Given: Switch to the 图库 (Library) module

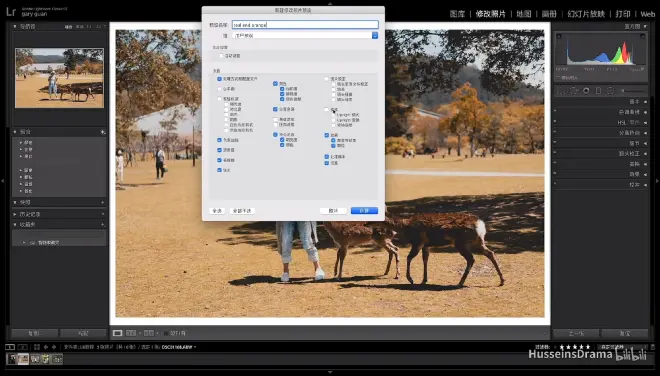Looking at the screenshot, I should coord(457,14).
